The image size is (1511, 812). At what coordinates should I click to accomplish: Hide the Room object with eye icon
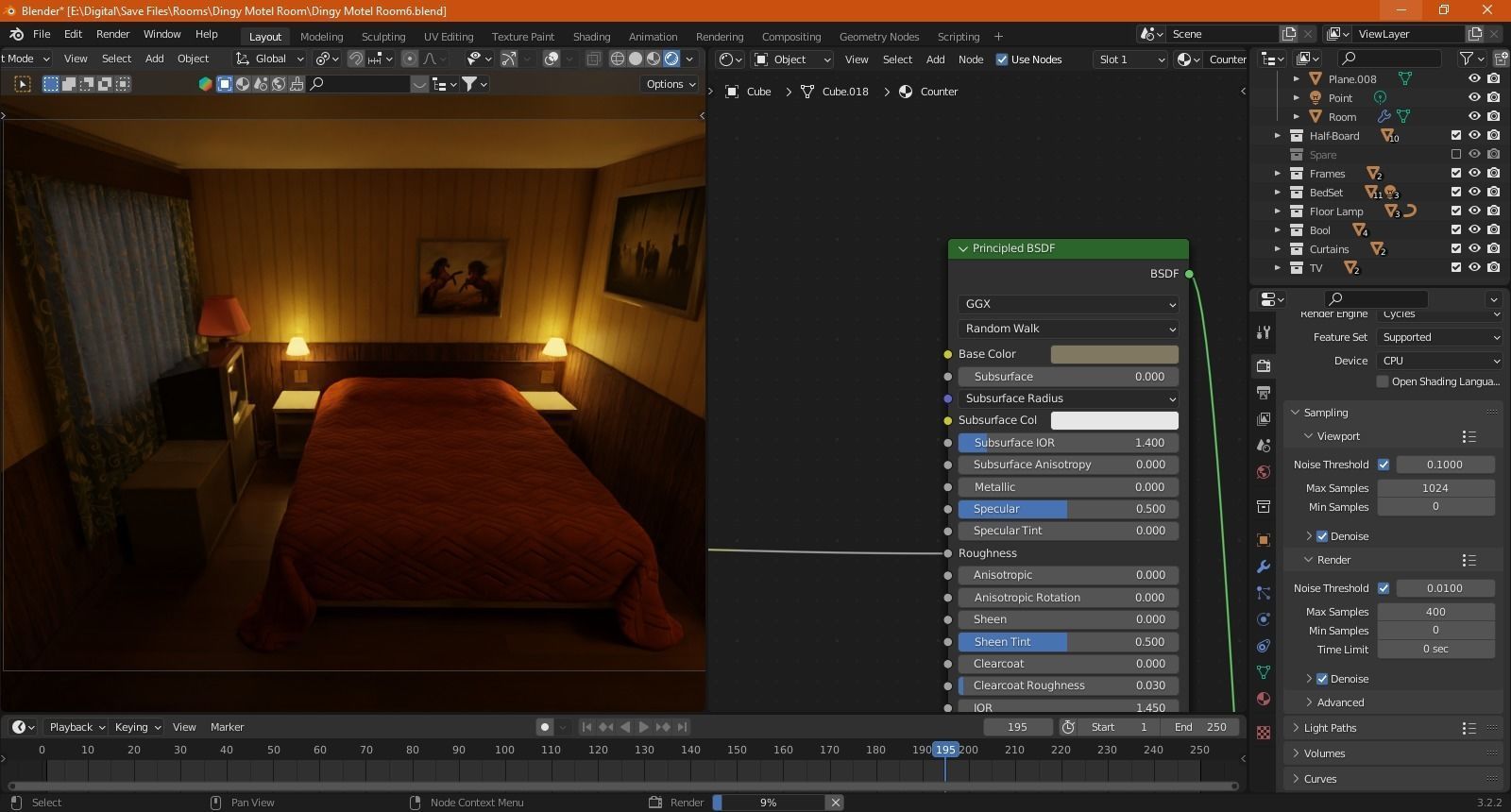click(1474, 116)
